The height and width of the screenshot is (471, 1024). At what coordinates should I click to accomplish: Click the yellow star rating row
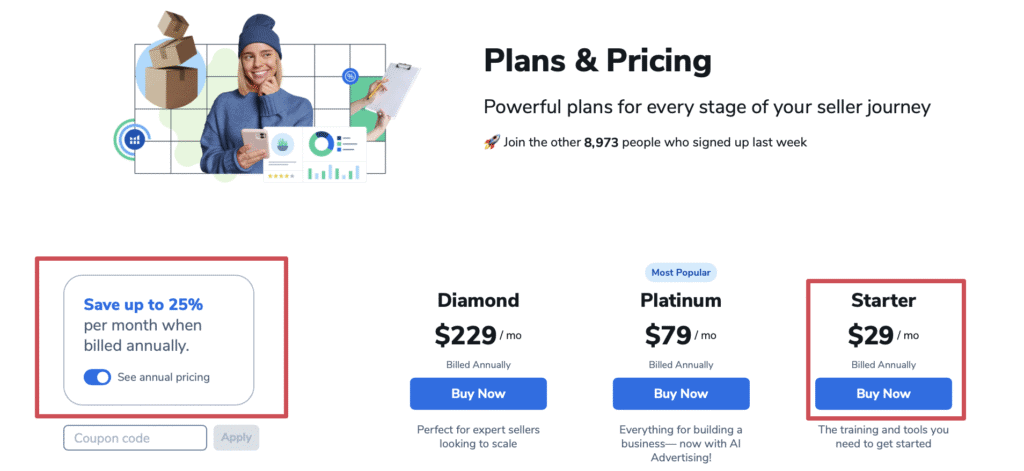tap(281, 176)
